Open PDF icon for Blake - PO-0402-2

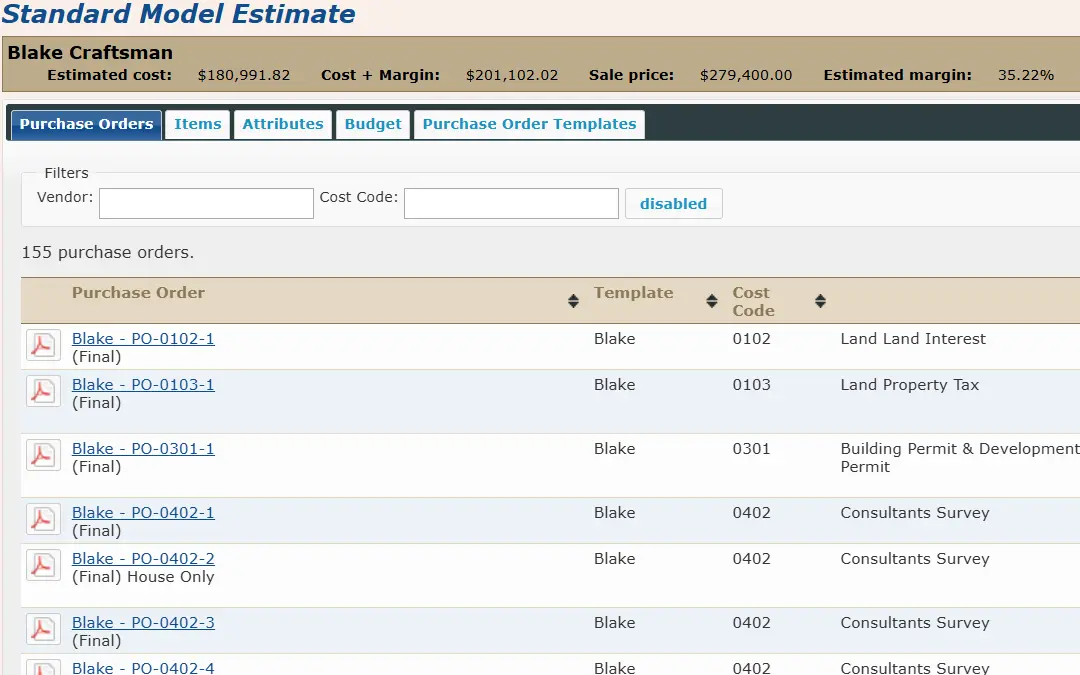[43, 565]
